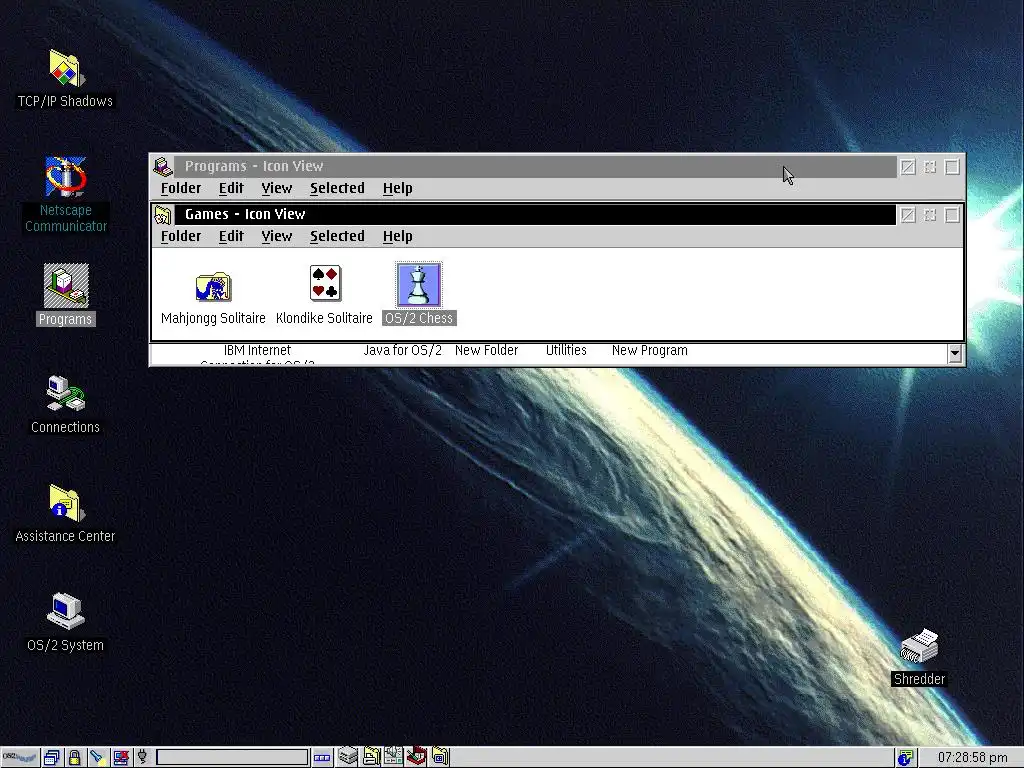Open Help menu in Games window
This screenshot has width=1024, height=768.
tap(398, 236)
